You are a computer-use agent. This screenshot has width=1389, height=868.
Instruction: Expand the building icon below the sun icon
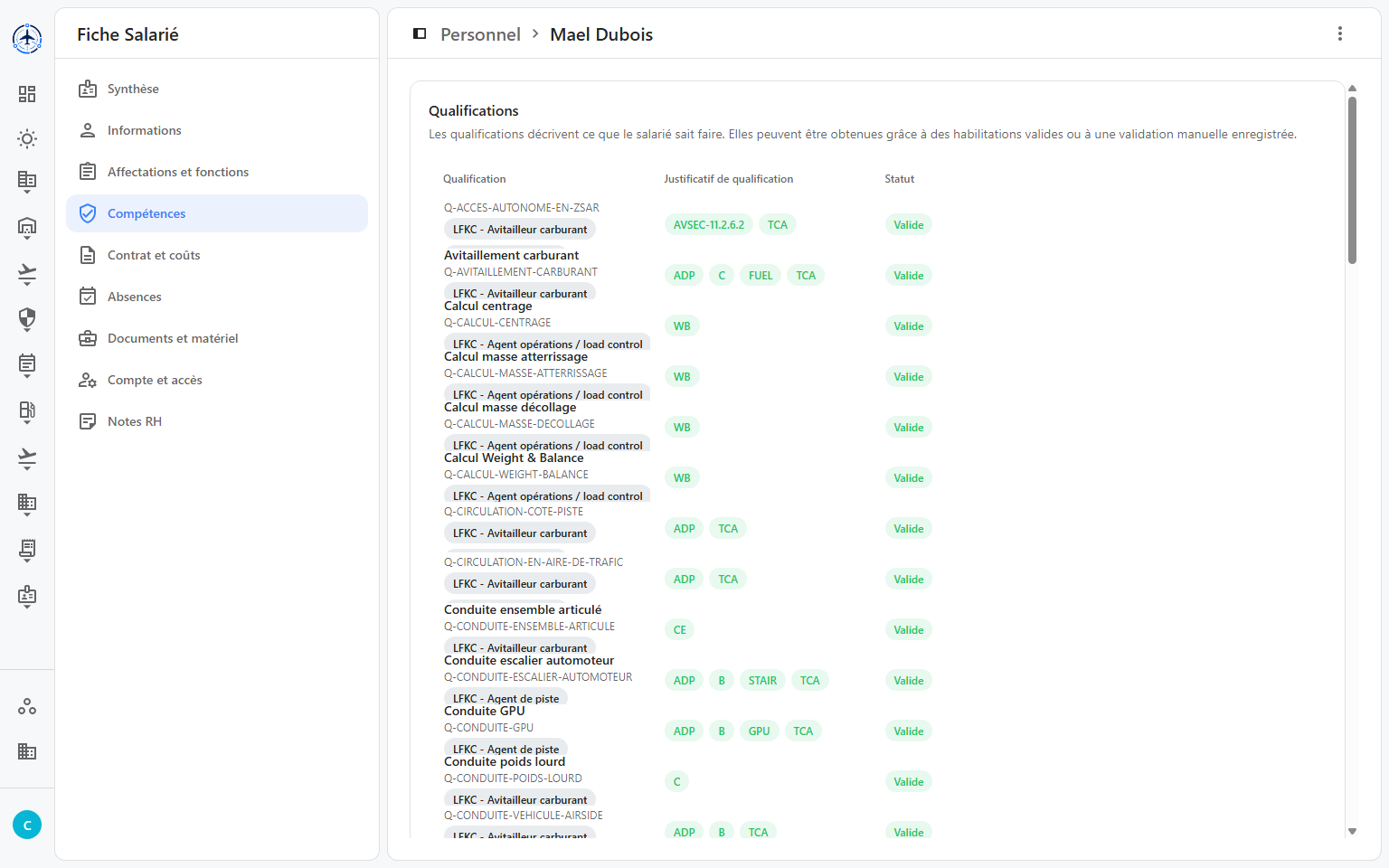27,182
